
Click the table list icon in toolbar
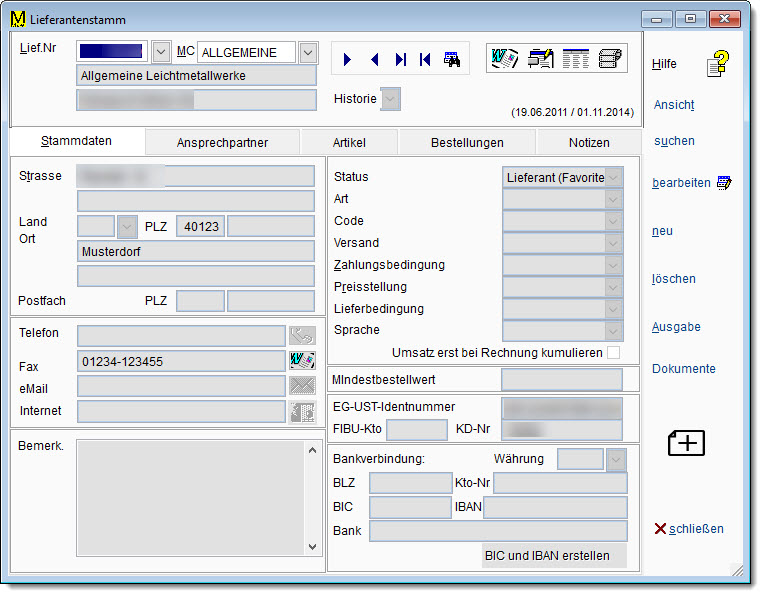coord(576,59)
